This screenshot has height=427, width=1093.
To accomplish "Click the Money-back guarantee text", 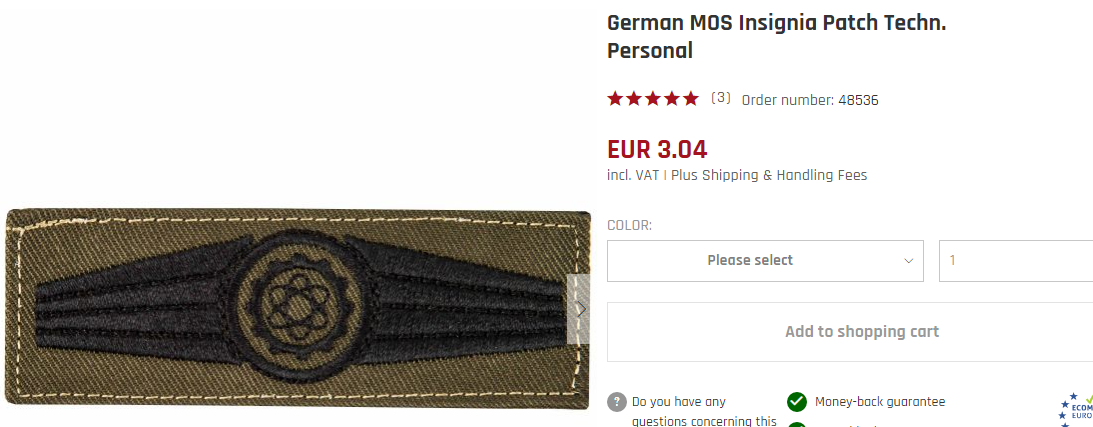I will pos(880,402).
